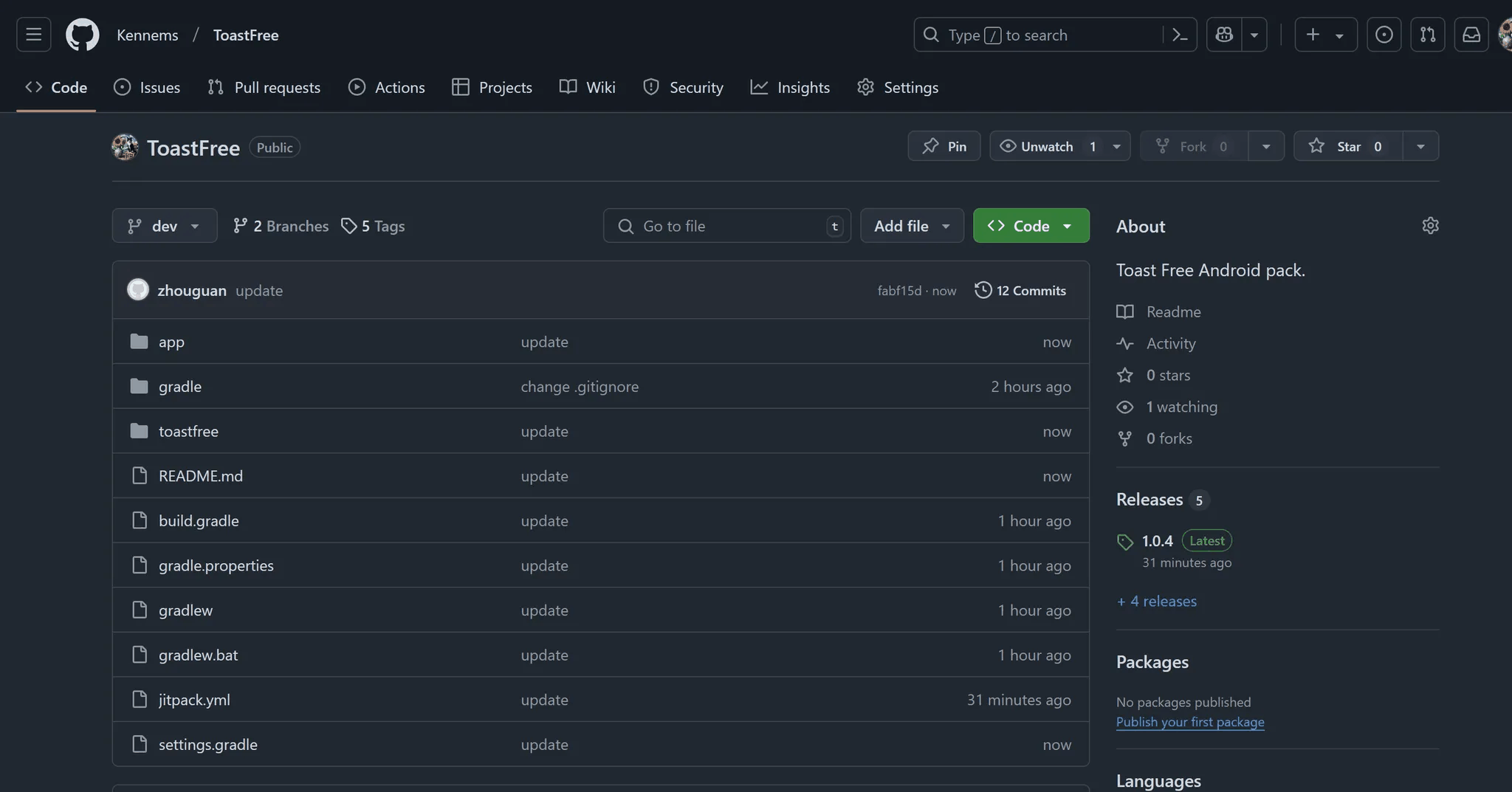
Task: Click the ToastFree owner avatar
Action: point(125,147)
